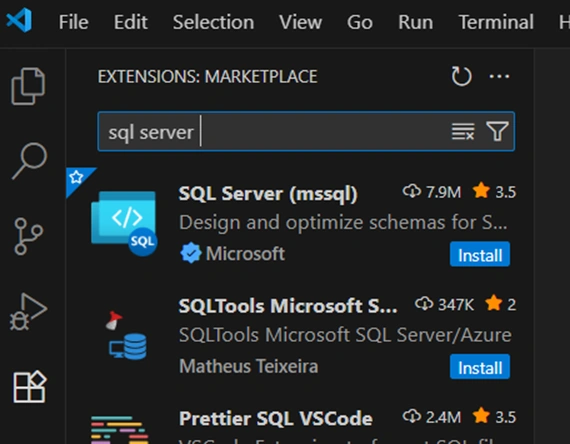Open the Selection menu
The width and height of the screenshot is (570, 444).
(x=213, y=22)
